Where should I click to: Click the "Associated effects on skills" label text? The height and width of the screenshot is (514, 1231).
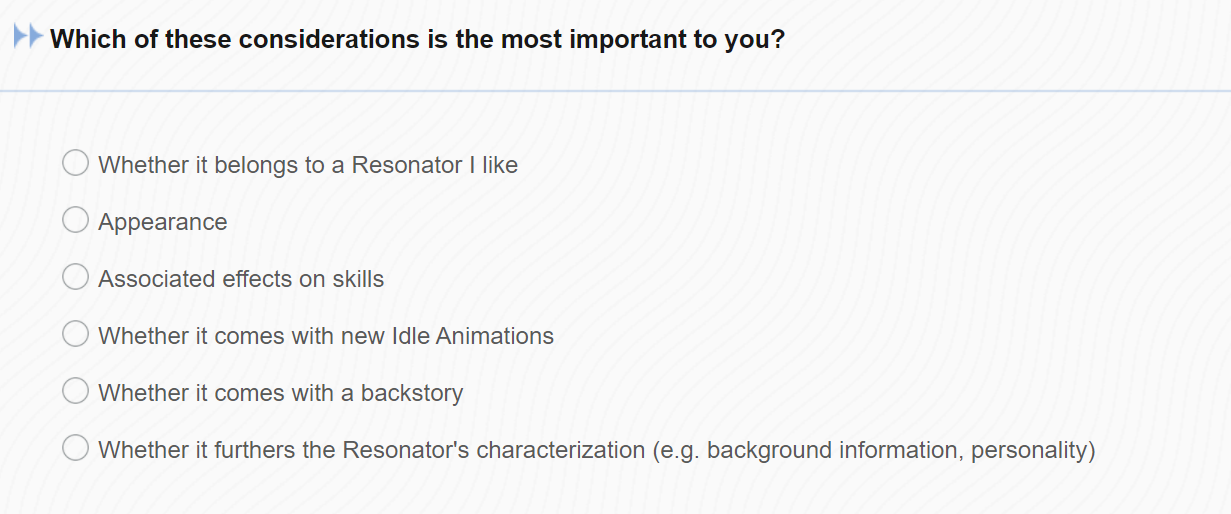tap(241, 279)
